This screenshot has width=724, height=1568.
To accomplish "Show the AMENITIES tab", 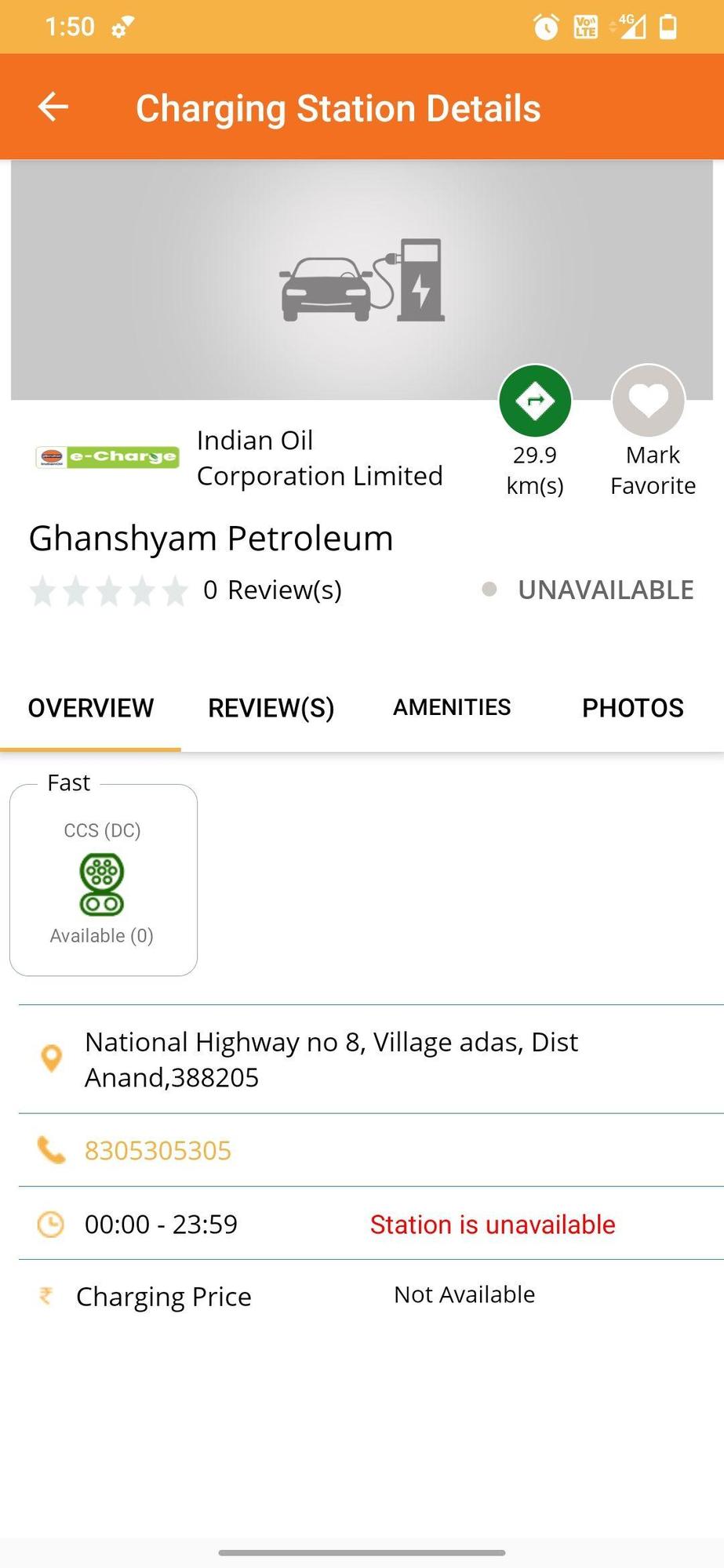I will tap(452, 708).
